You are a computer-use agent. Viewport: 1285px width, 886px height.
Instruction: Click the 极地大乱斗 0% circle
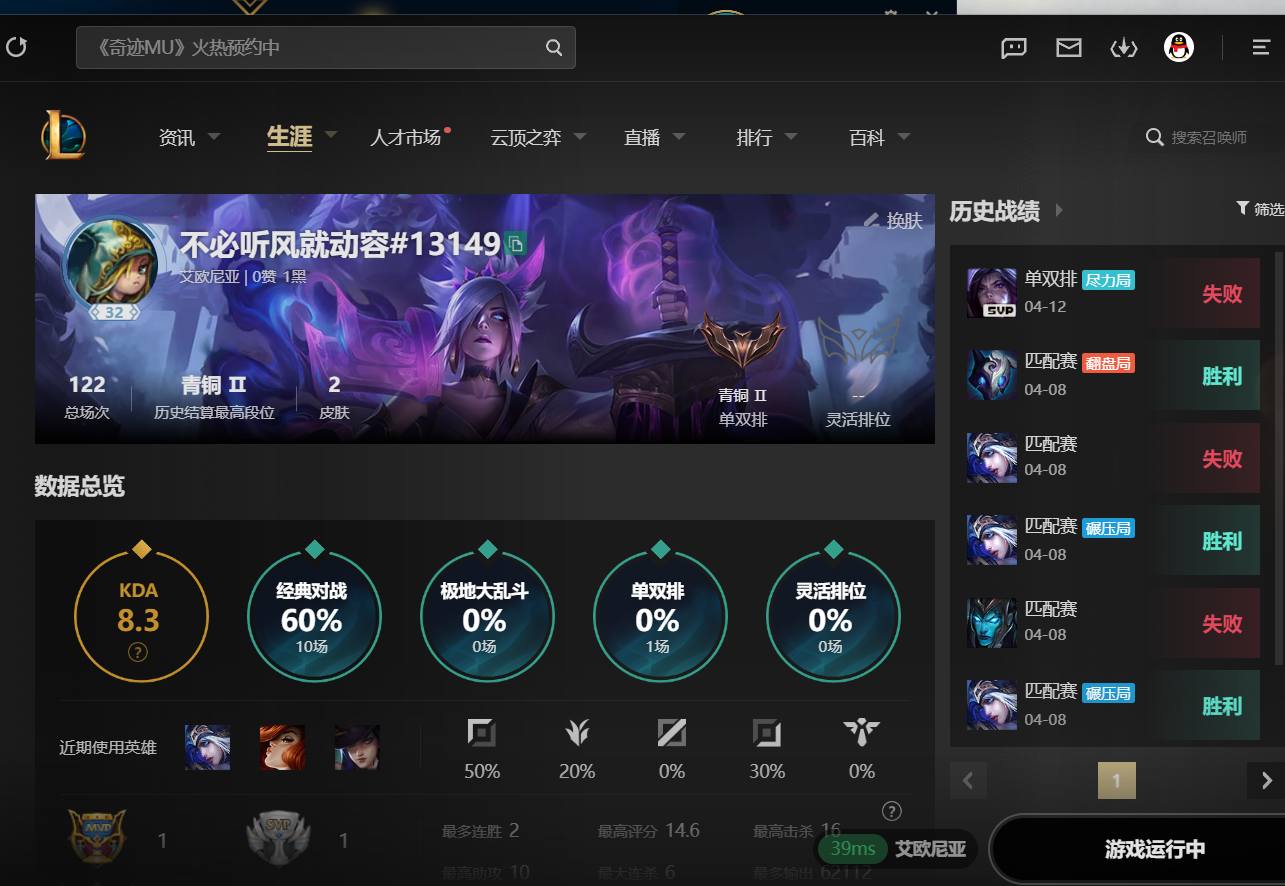[x=487, y=615]
